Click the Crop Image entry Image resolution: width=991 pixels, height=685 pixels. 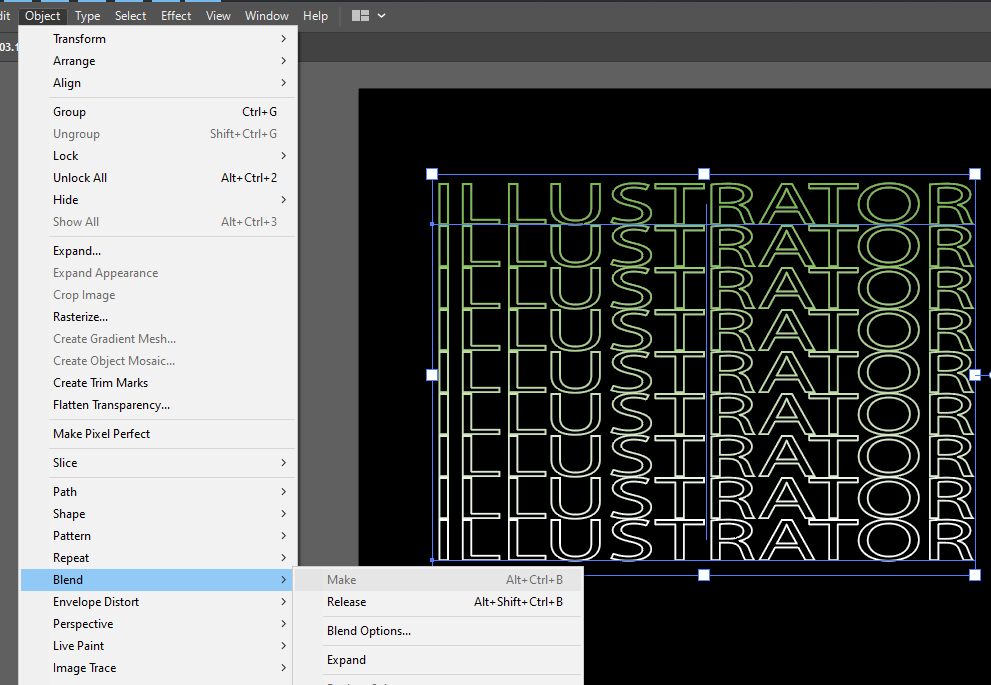(157, 295)
